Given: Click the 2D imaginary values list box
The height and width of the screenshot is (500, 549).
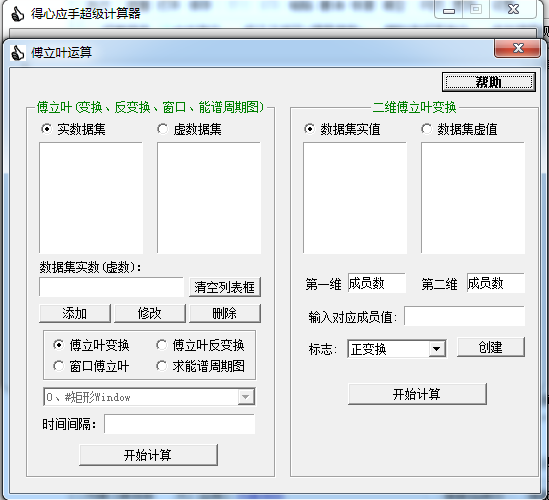Looking at the screenshot, I should [473, 198].
